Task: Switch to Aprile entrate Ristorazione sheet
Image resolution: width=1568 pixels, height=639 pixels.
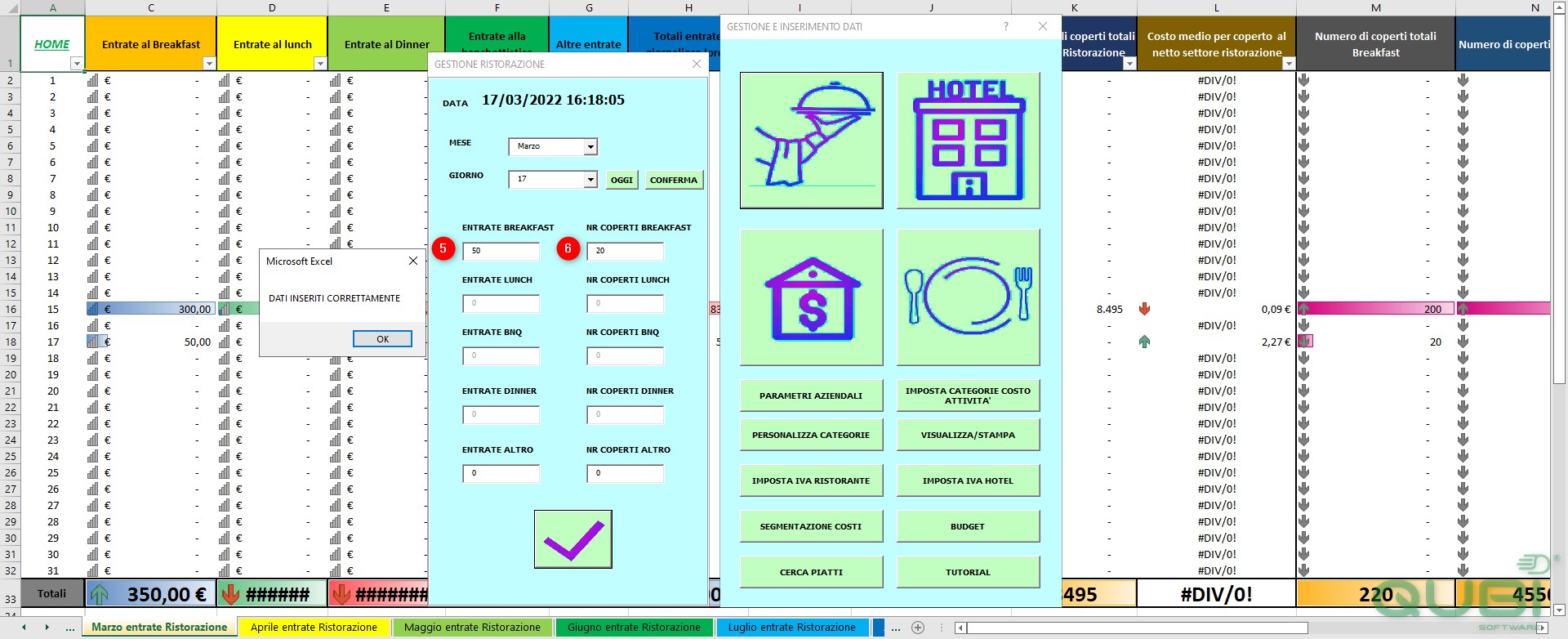Action: [x=314, y=628]
